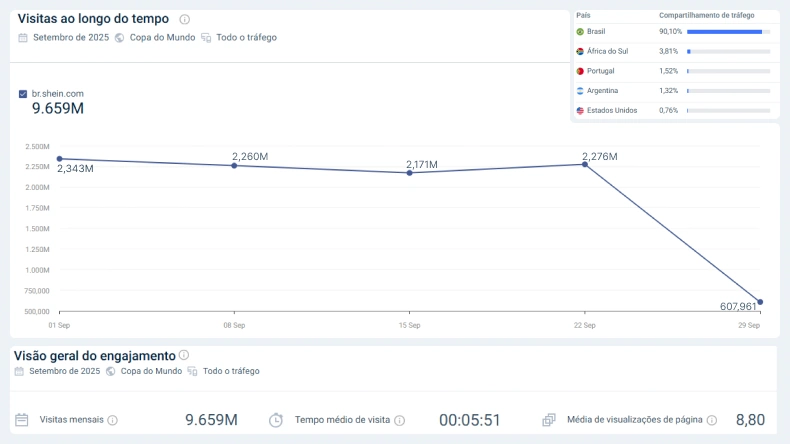Viewport: 790px width, 444px height.
Task: Open Copa do Mundo filter in engagement section
Action: [151, 371]
